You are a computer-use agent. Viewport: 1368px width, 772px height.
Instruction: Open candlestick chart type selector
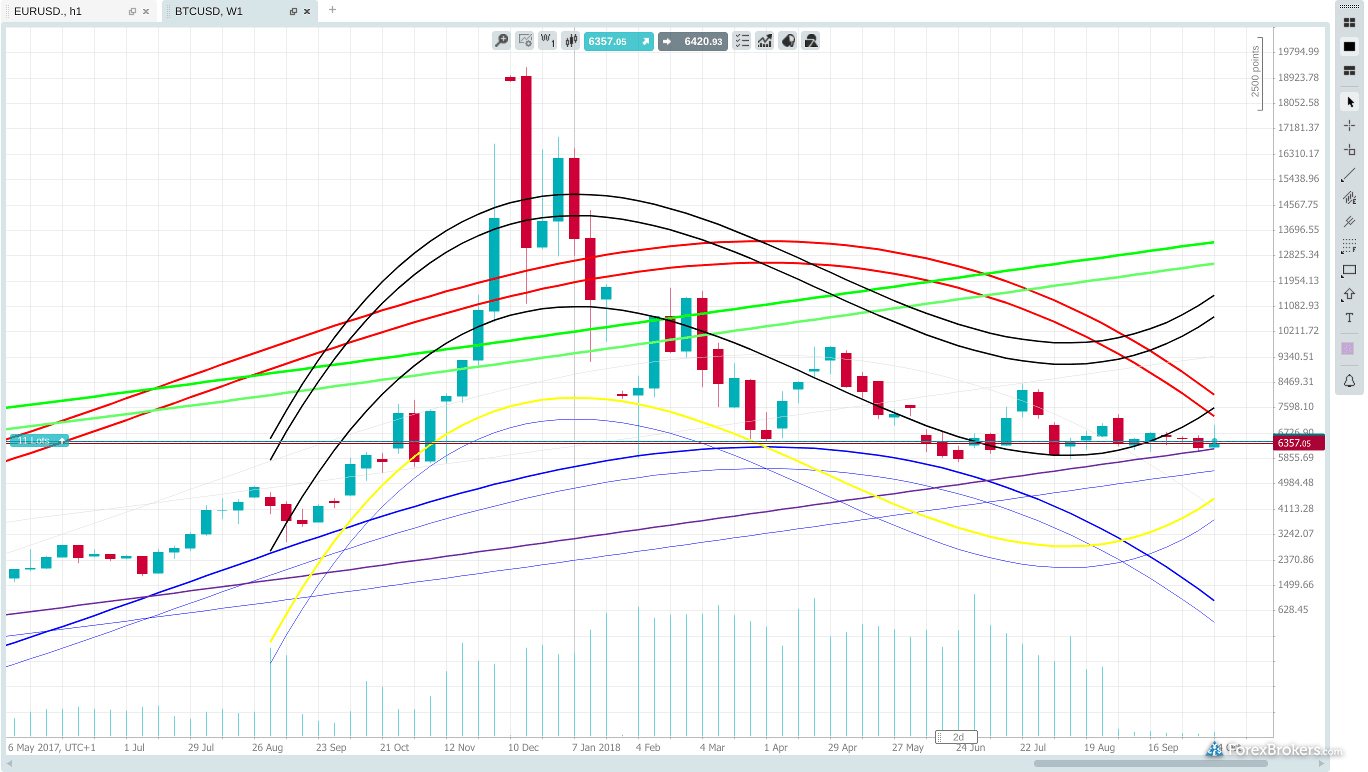(x=572, y=41)
